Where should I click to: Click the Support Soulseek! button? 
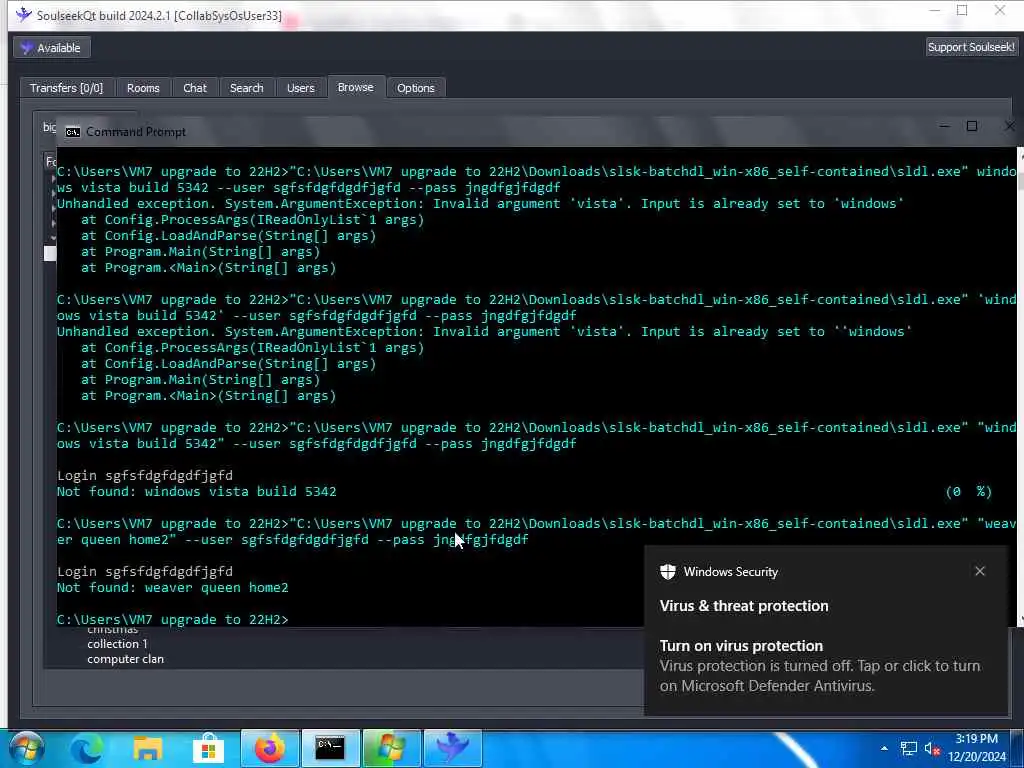(x=970, y=47)
